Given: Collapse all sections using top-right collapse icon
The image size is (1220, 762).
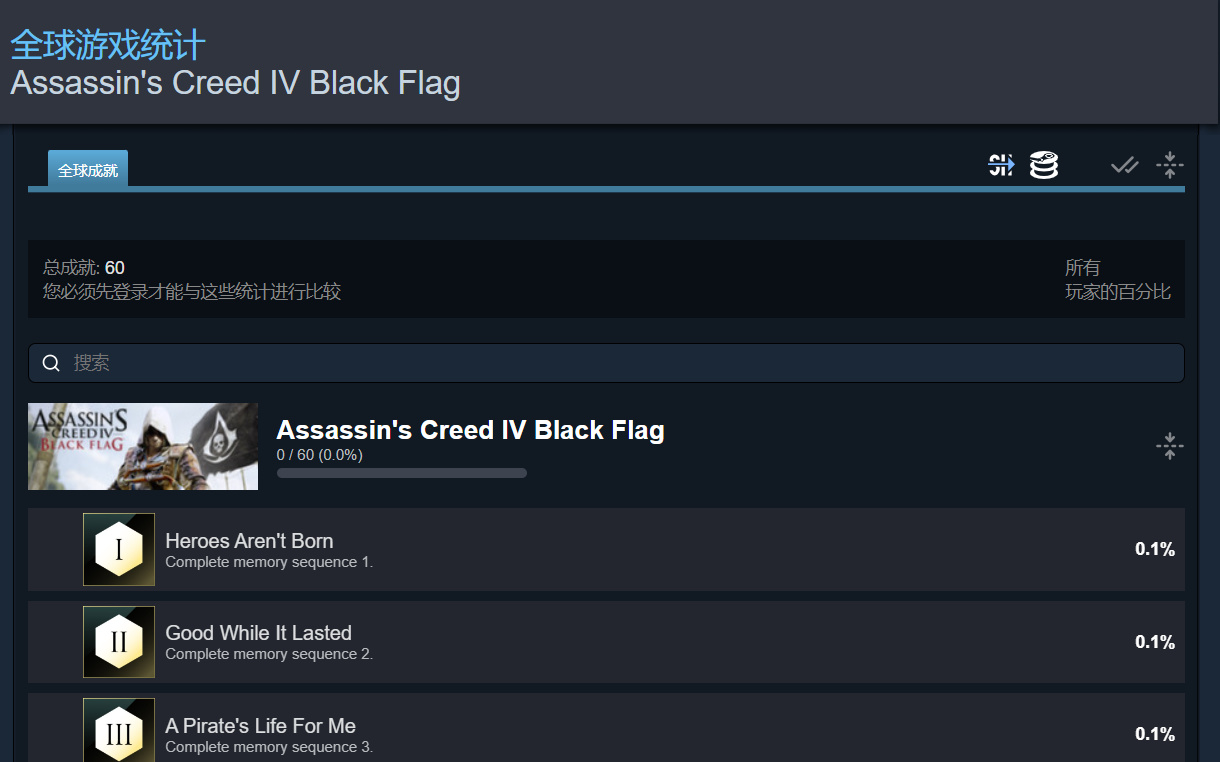Looking at the screenshot, I should 1169,165.
